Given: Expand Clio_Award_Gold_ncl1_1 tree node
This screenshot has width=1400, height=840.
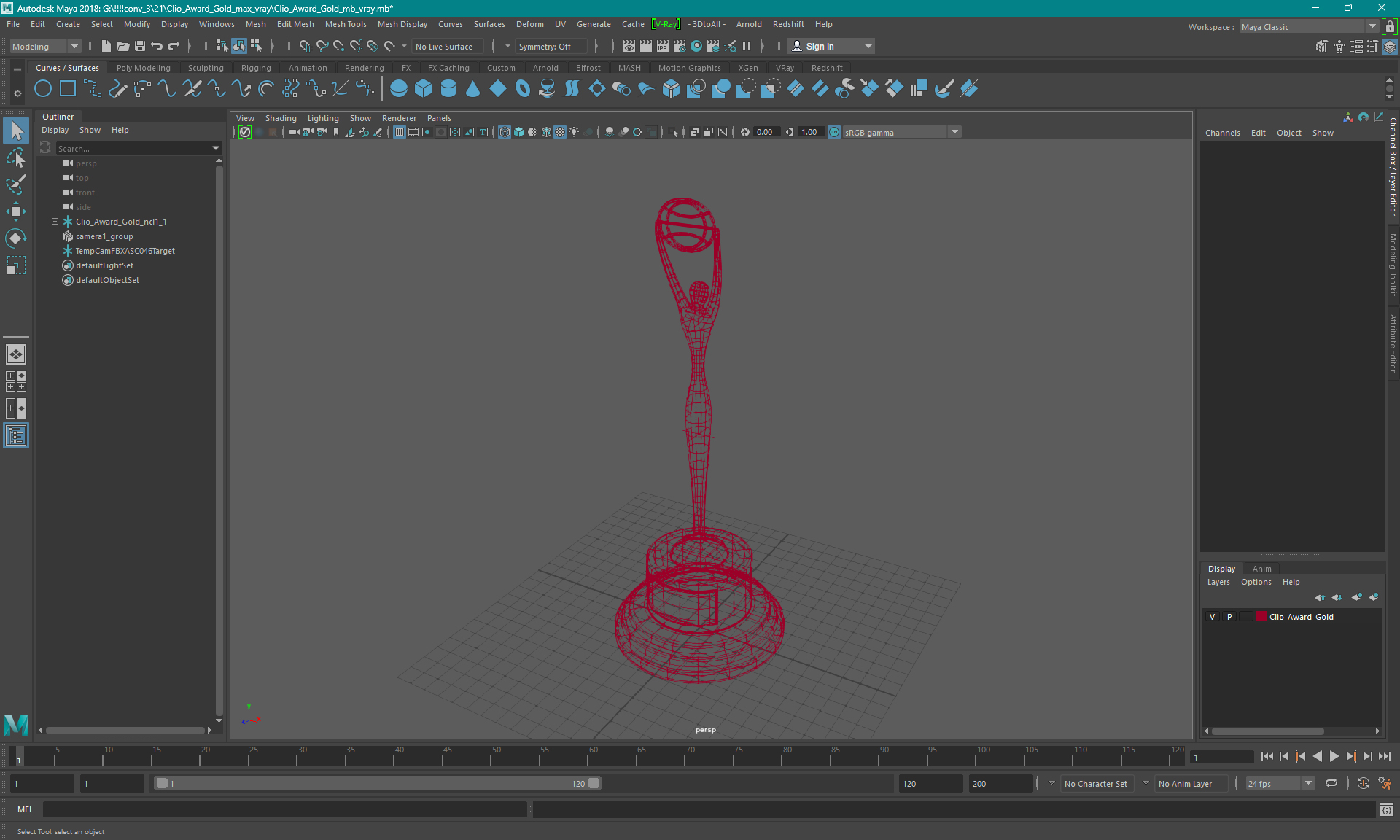Looking at the screenshot, I should (55, 221).
